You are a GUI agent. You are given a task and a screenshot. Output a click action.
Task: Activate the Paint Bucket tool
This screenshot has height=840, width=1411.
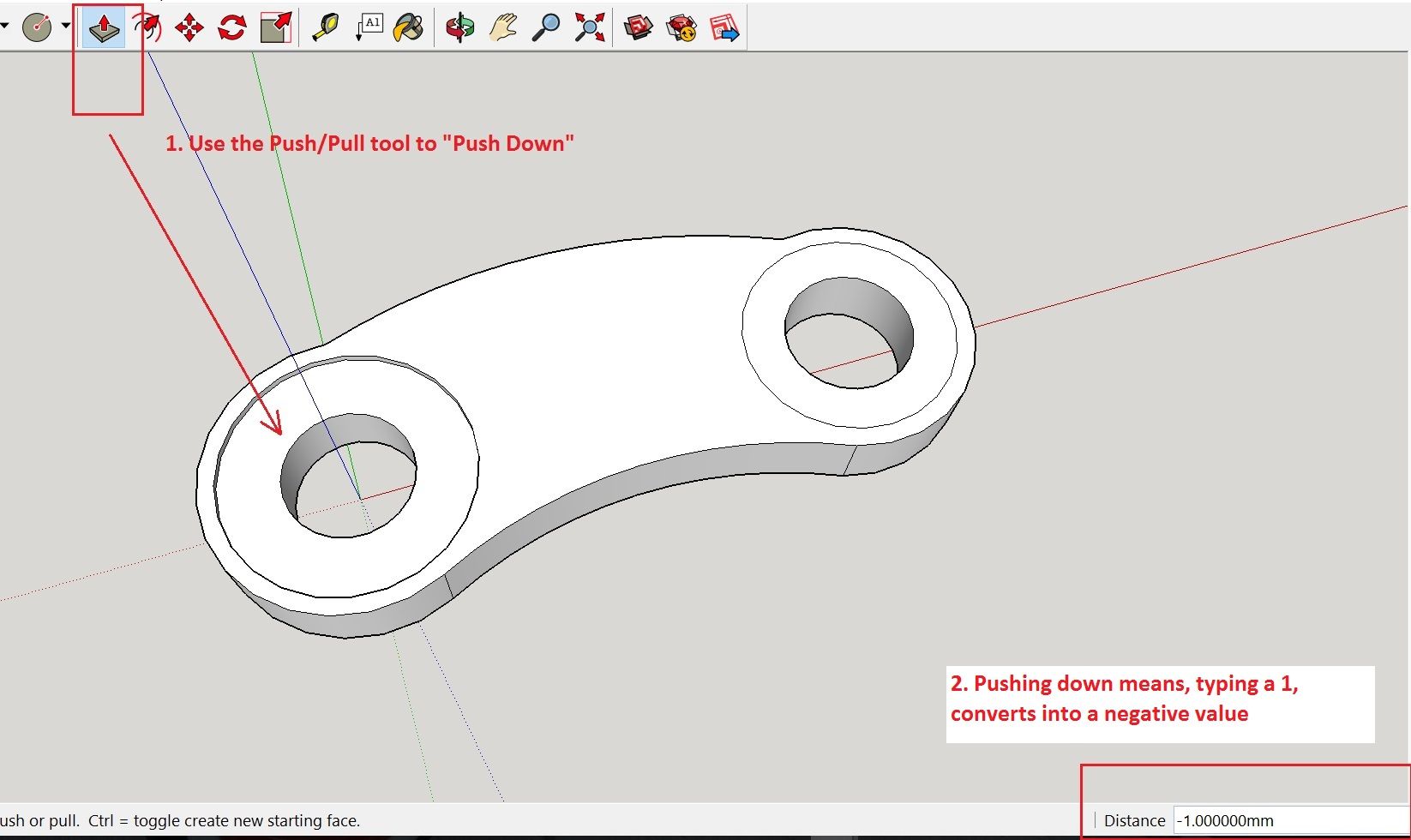pyautogui.click(x=409, y=27)
